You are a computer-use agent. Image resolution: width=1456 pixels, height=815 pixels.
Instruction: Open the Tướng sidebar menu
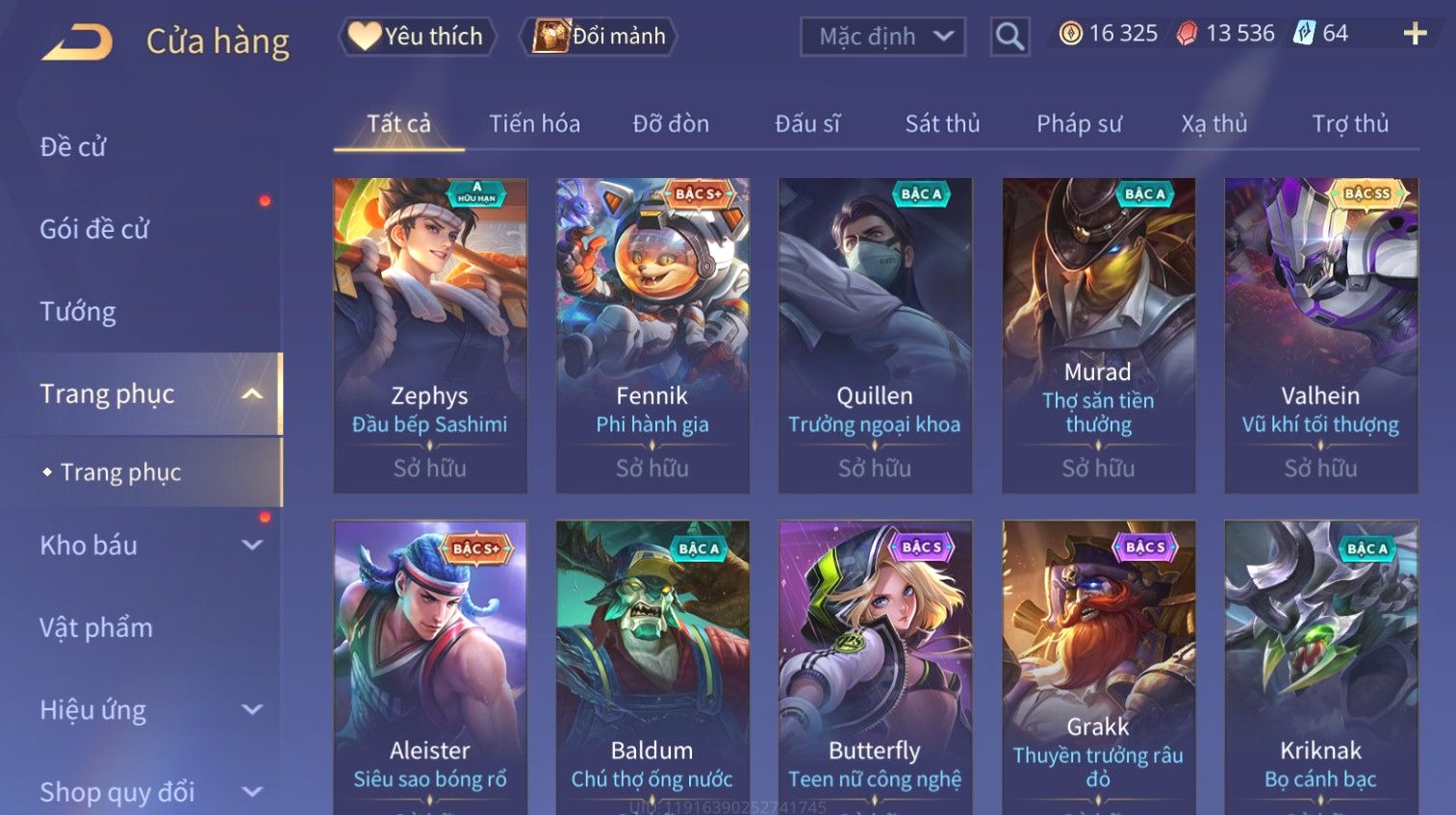point(78,312)
